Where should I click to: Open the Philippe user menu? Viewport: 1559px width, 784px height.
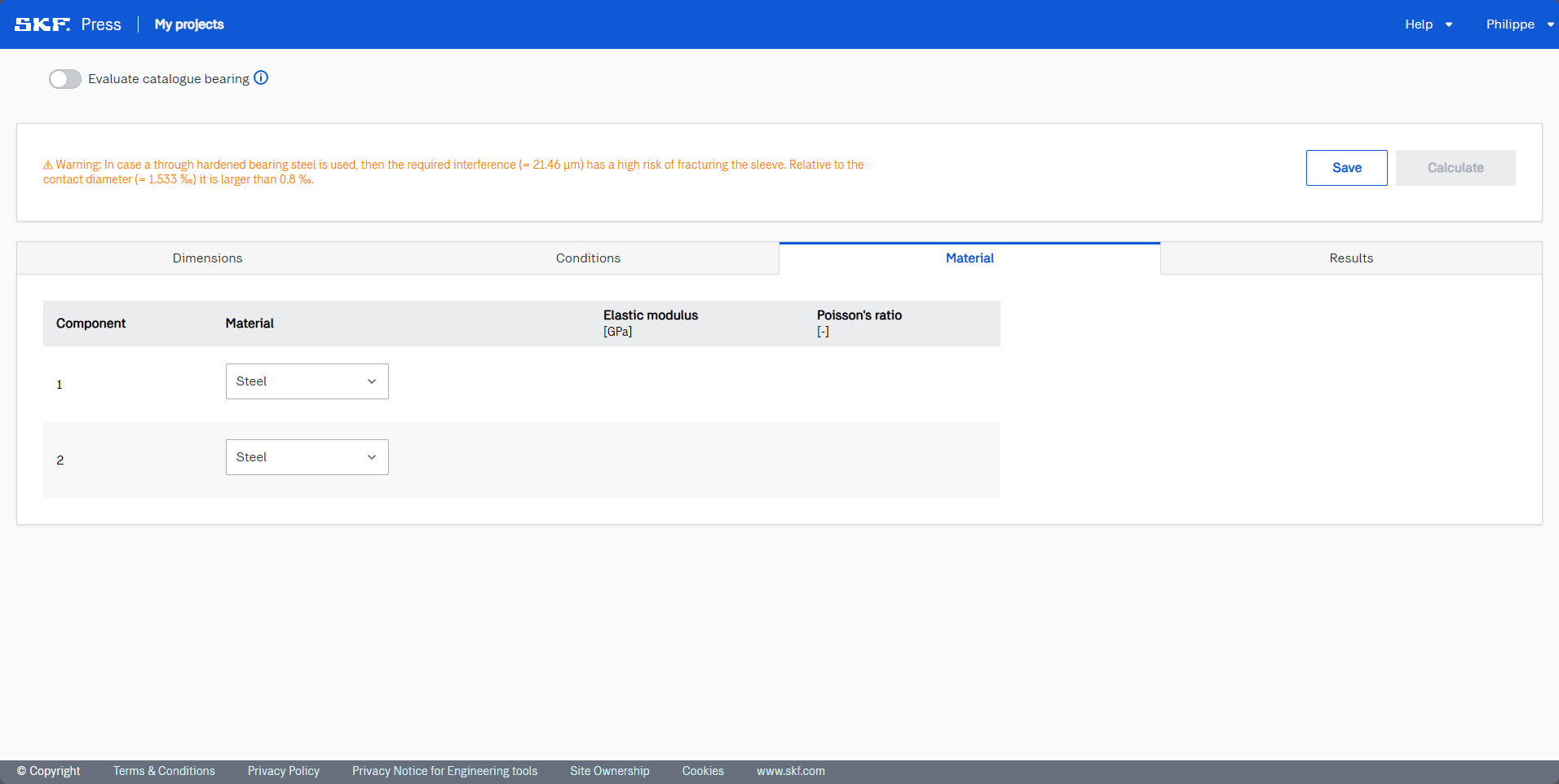coord(1518,24)
